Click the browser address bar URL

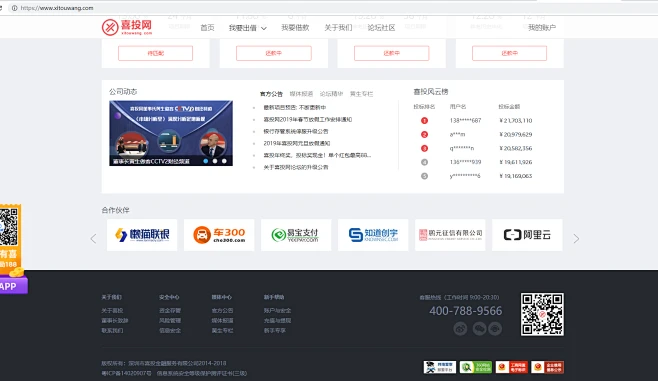click(57, 8)
